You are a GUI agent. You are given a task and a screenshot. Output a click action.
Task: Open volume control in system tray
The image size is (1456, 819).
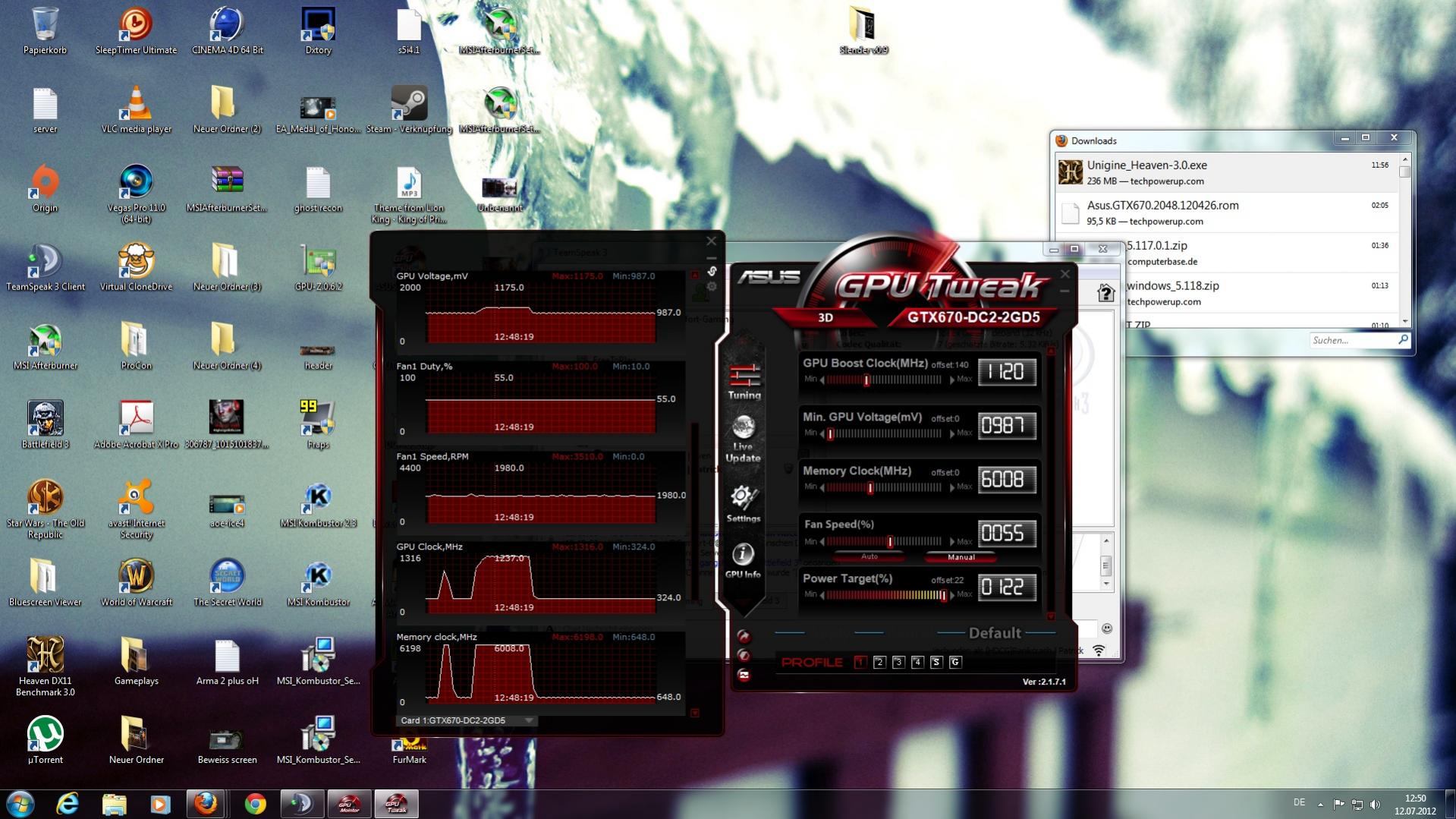coord(1375,804)
